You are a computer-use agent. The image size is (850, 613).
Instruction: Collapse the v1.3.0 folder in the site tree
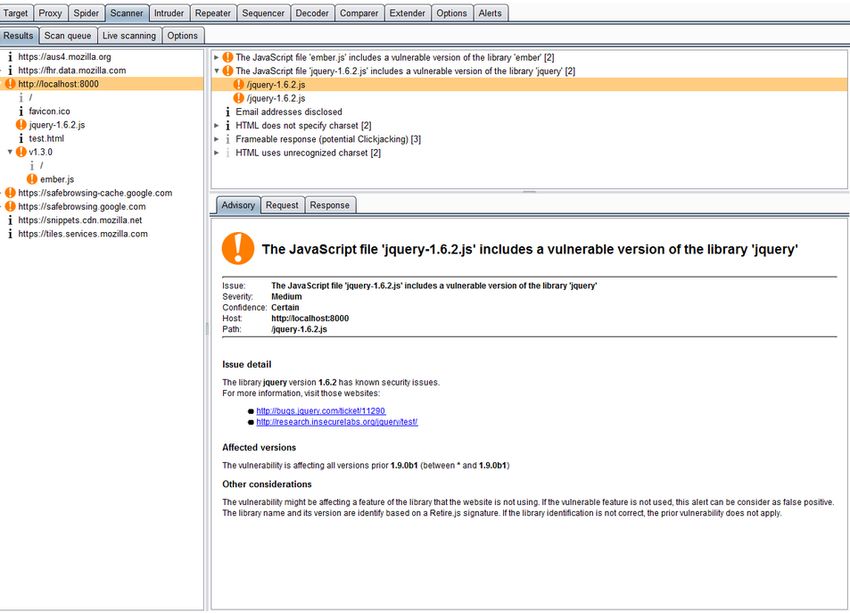10,152
